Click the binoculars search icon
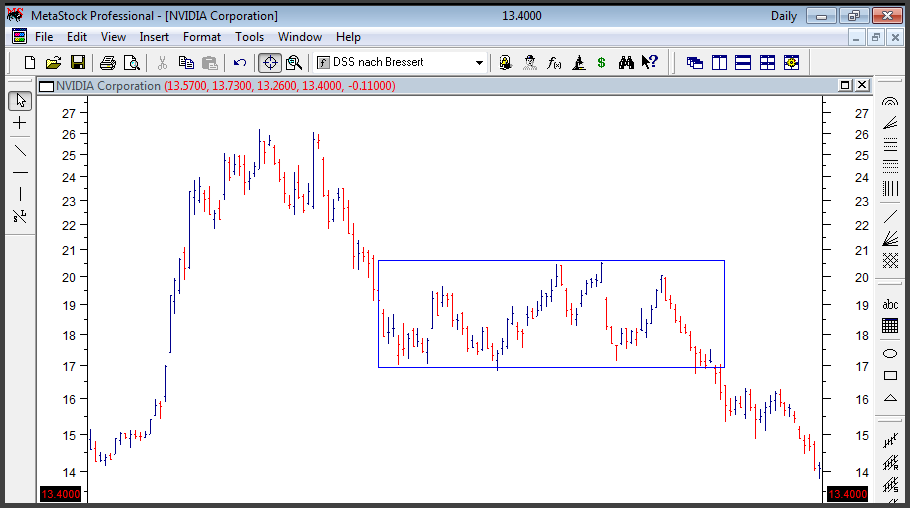Image resolution: width=910 pixels, height=508 pixels. point(626,62)
